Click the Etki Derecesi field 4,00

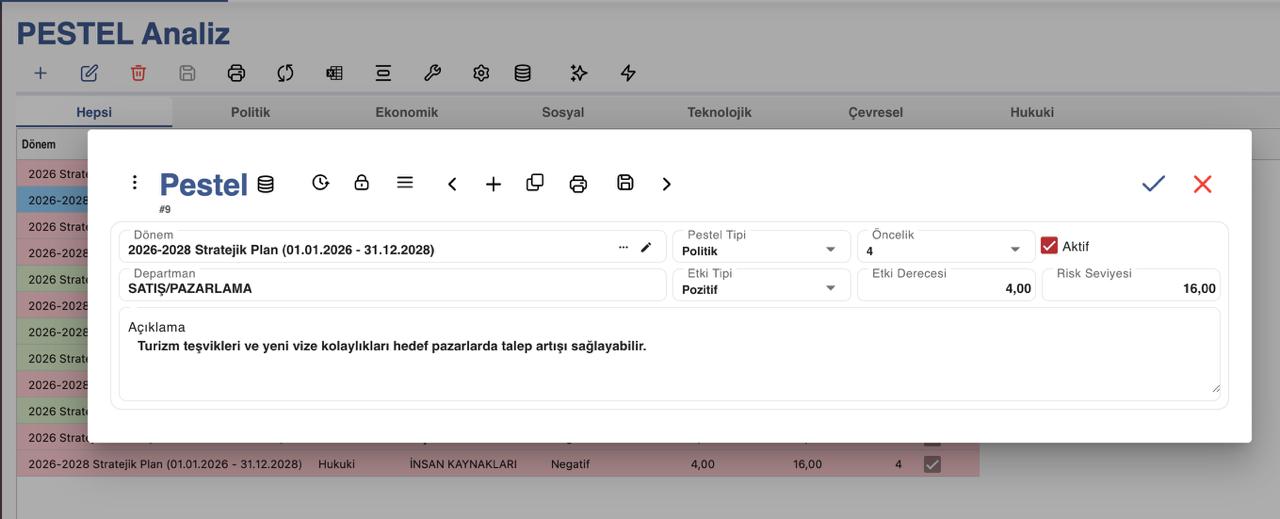946,285
